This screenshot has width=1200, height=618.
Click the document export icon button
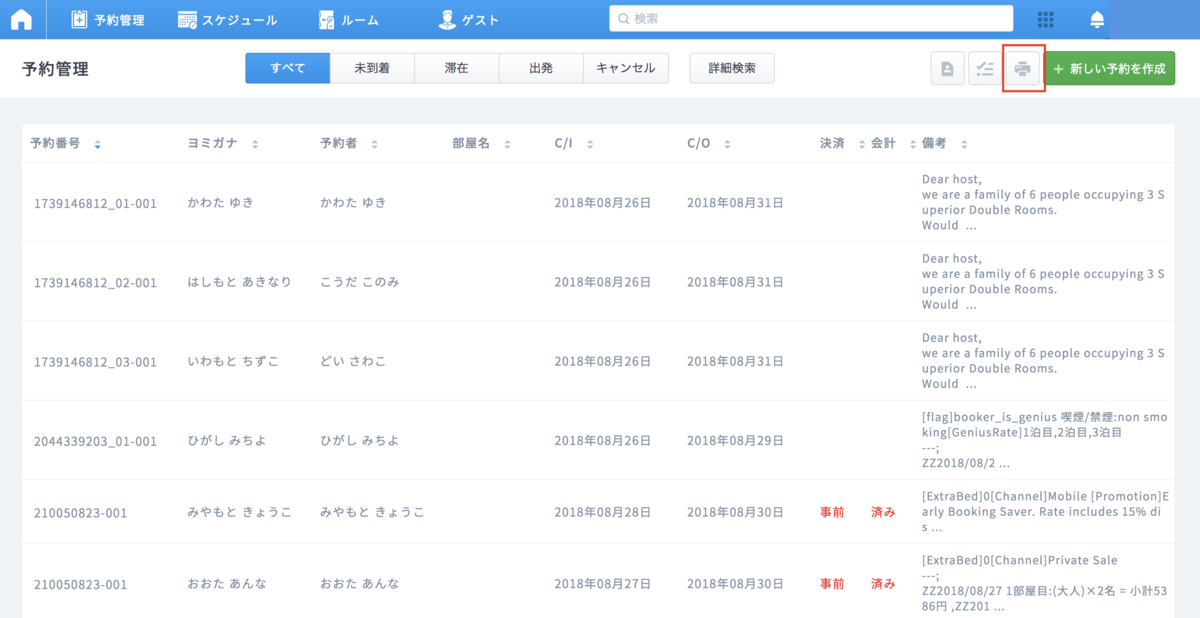pos(947,69)
